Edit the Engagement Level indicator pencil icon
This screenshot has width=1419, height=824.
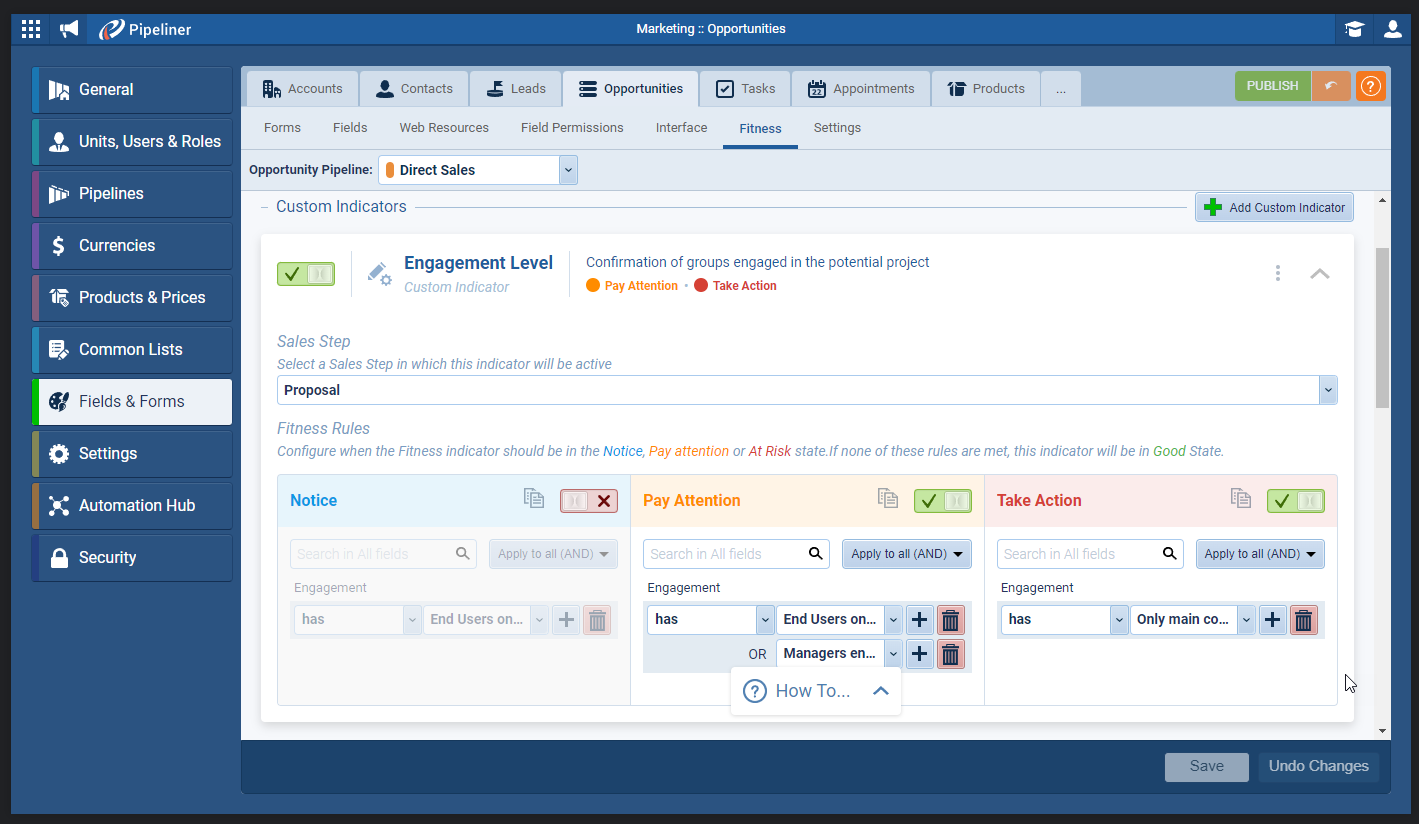[x=379, y=274]
